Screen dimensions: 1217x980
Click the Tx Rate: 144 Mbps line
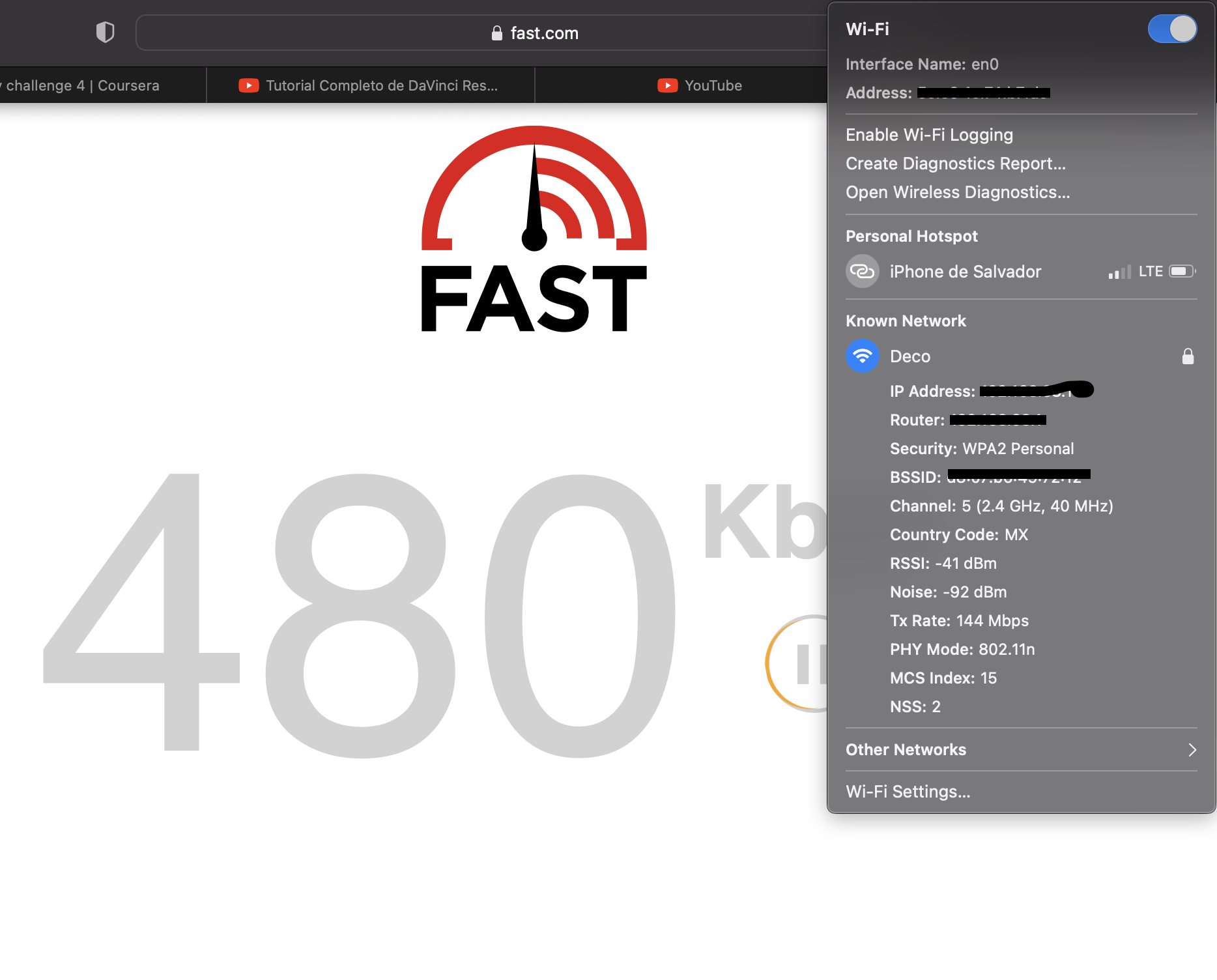coord(960,620)
